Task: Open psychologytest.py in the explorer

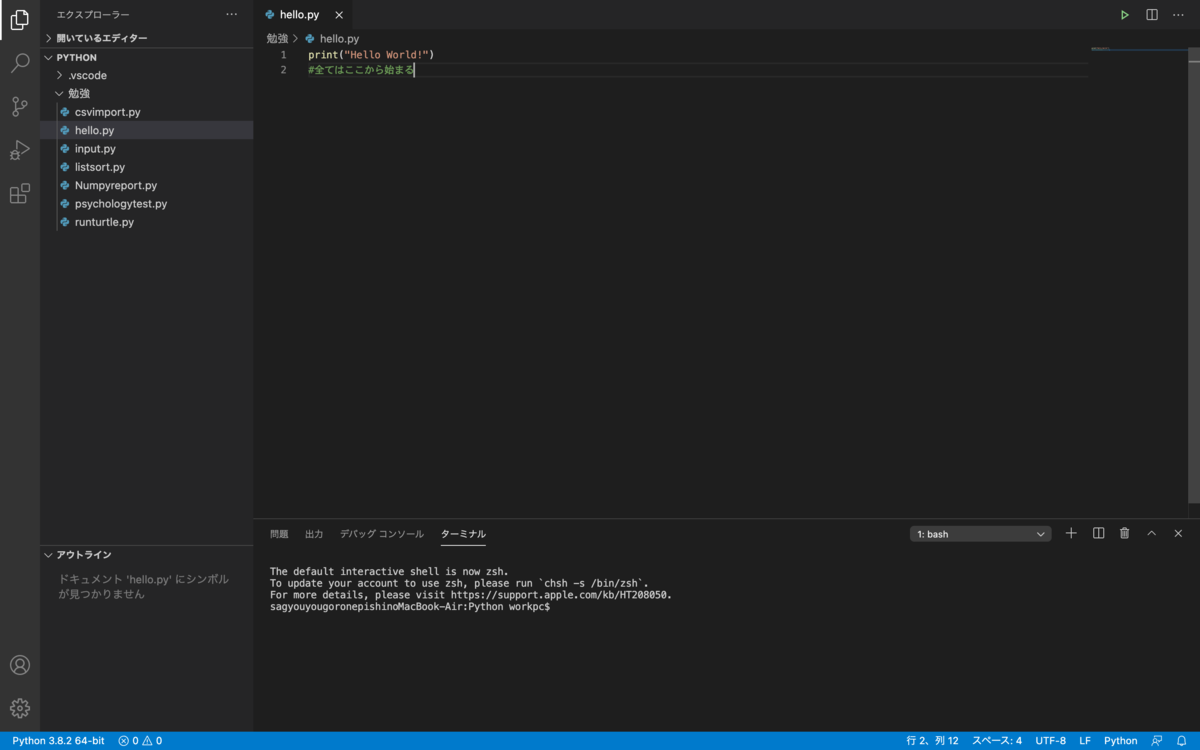Action: coord(147,203)
